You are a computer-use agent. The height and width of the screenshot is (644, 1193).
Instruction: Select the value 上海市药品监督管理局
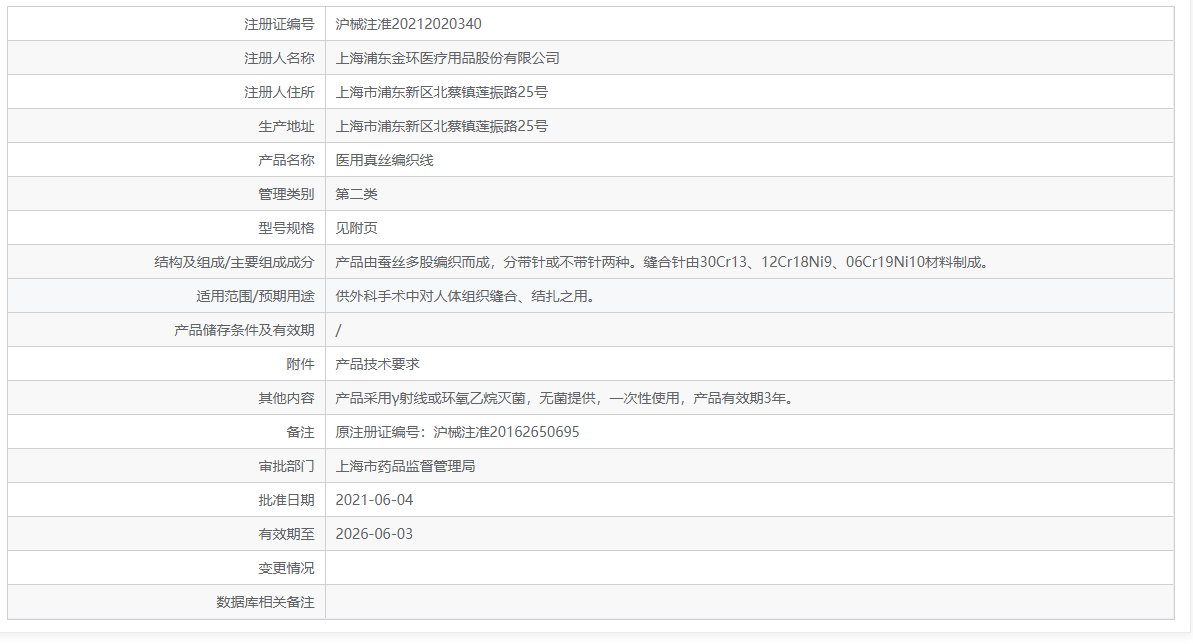click(x=406, y=466)
